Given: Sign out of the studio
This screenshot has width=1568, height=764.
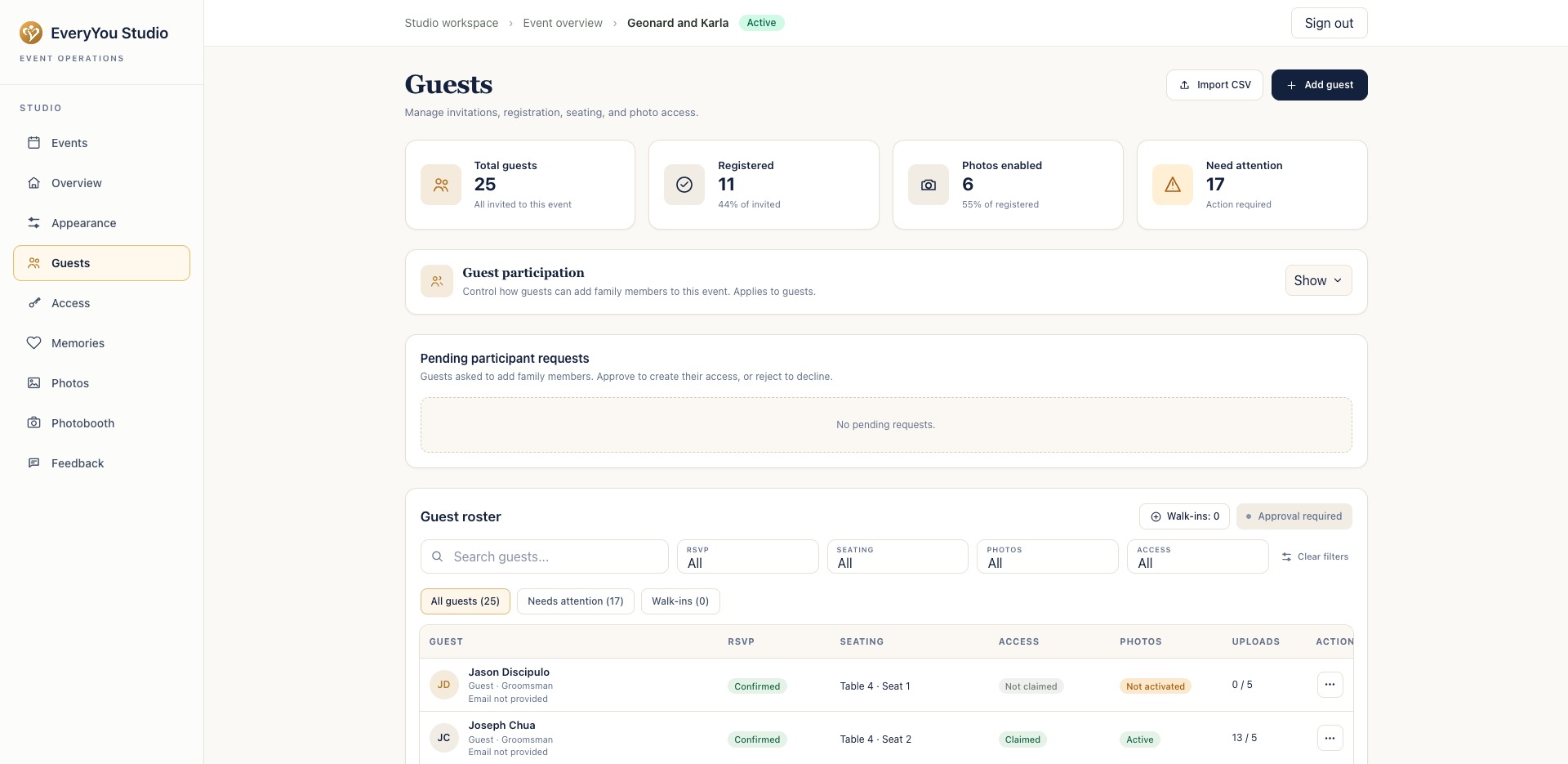Looking at the screenshot, I should [1329, 23].
